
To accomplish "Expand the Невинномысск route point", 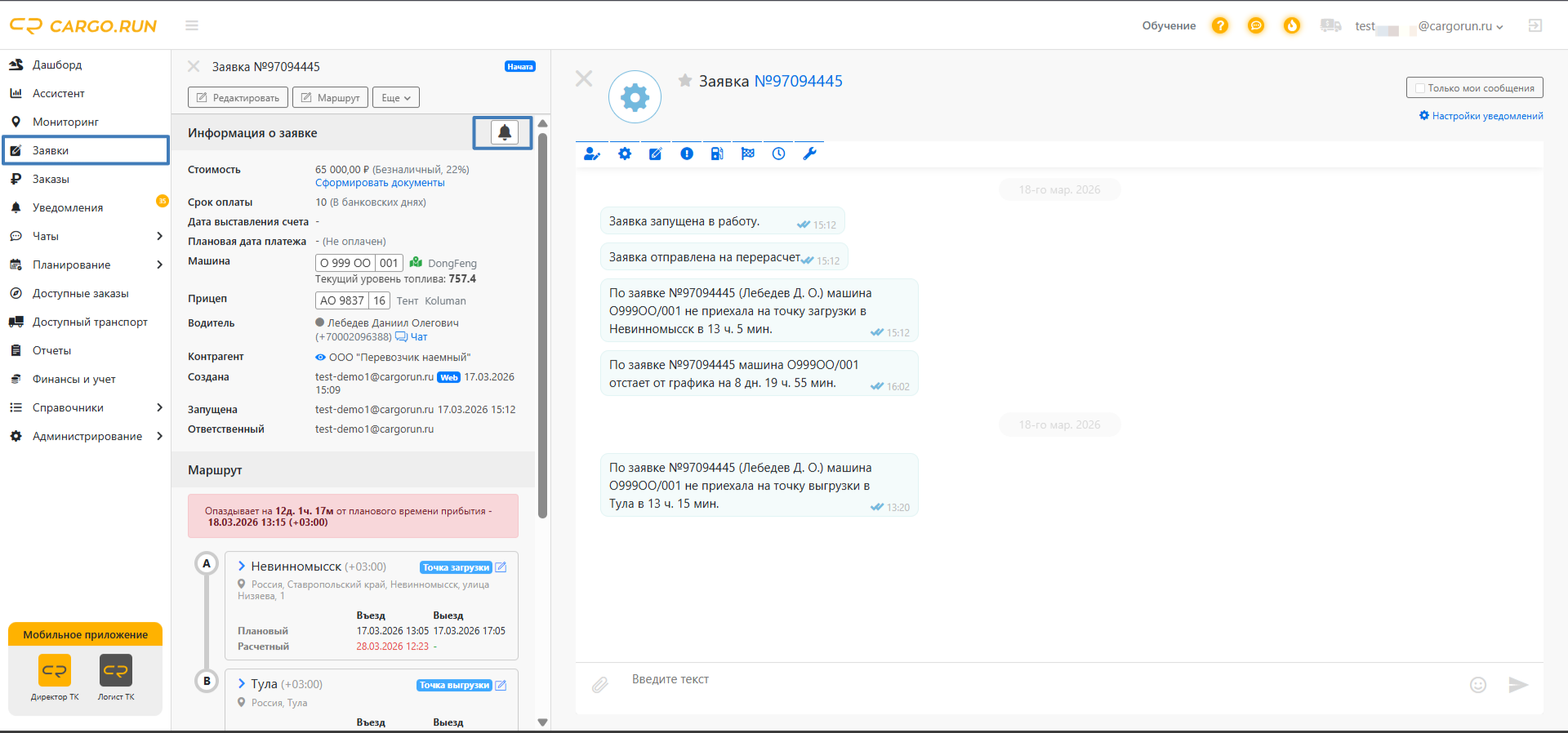I will (242, 566).
